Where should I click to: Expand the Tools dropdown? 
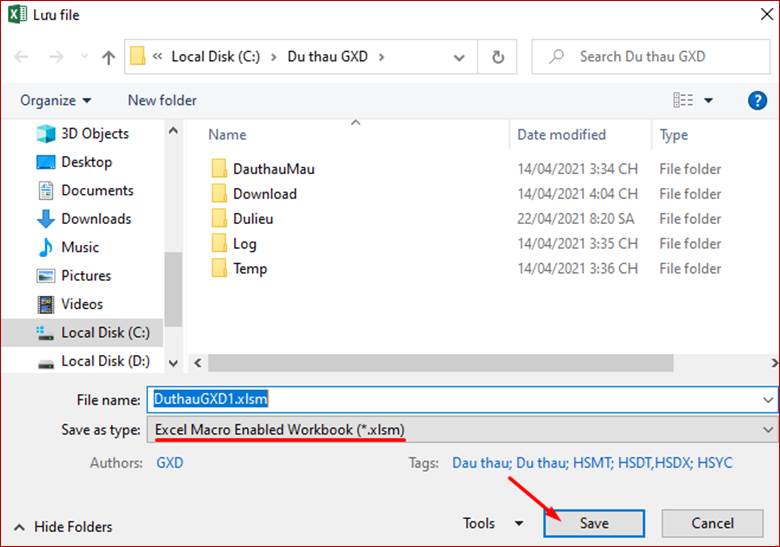coord(492,523)
